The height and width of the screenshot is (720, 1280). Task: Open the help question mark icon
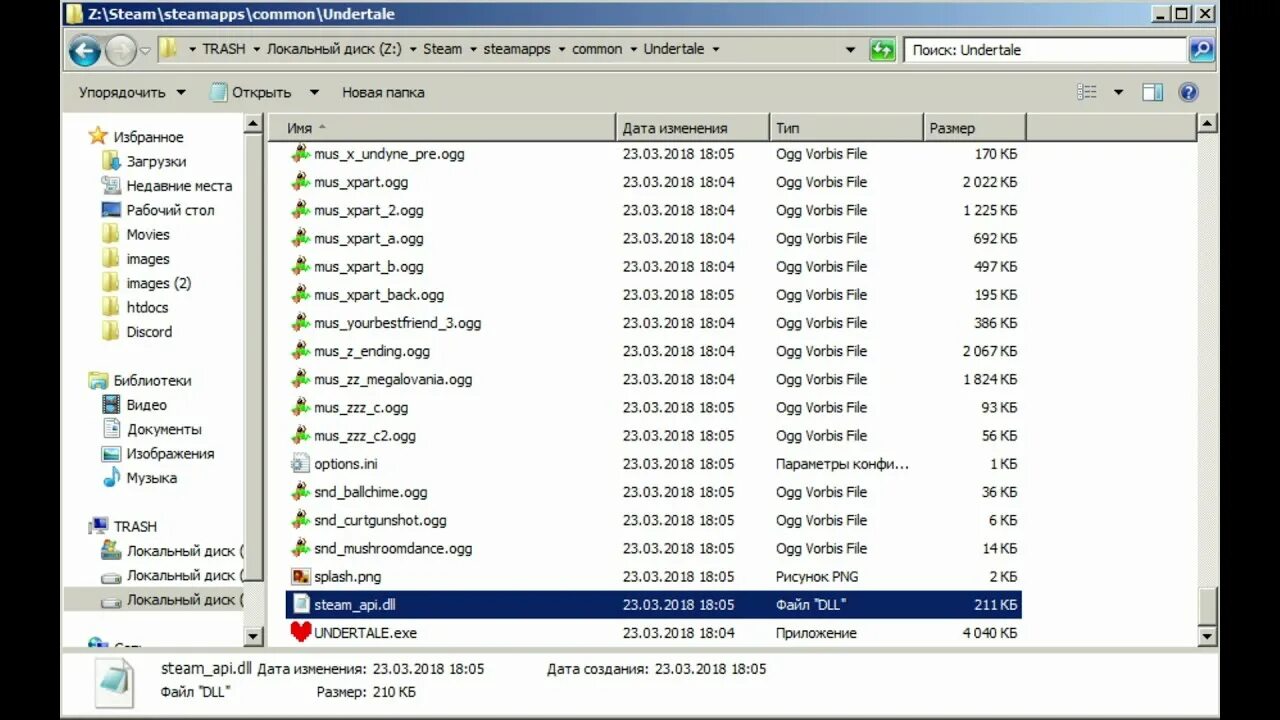tap(1188, 92)
